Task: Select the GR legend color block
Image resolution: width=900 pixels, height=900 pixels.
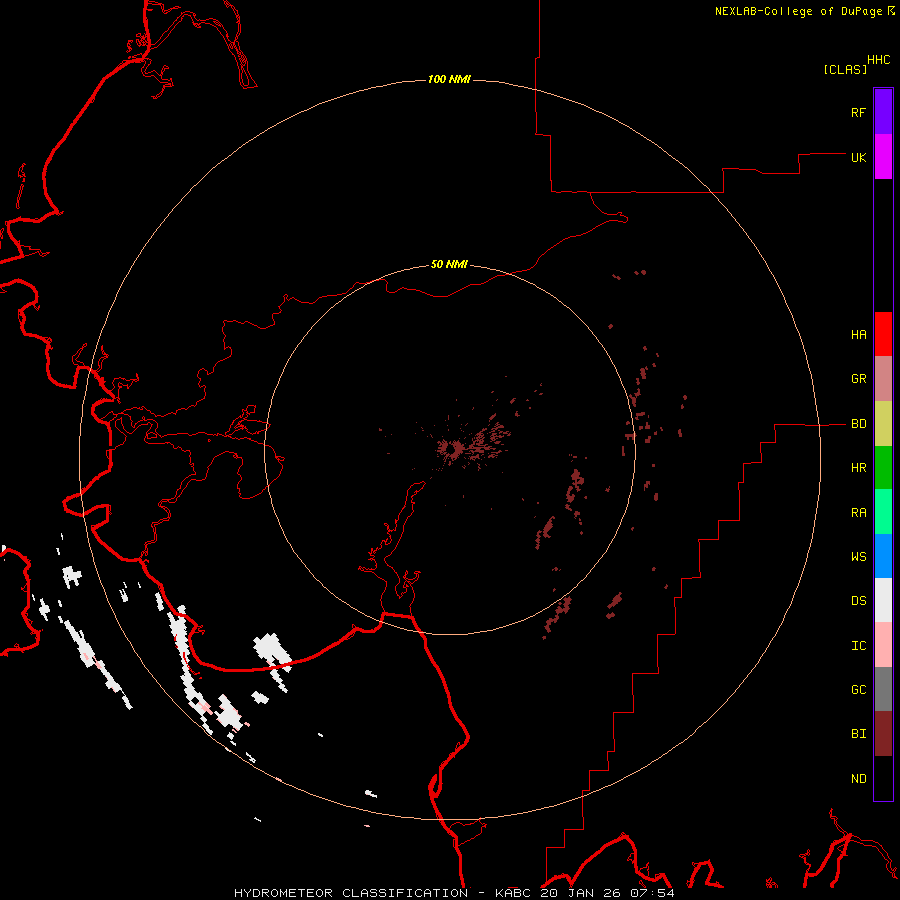Action: click(x=883, y=379)
